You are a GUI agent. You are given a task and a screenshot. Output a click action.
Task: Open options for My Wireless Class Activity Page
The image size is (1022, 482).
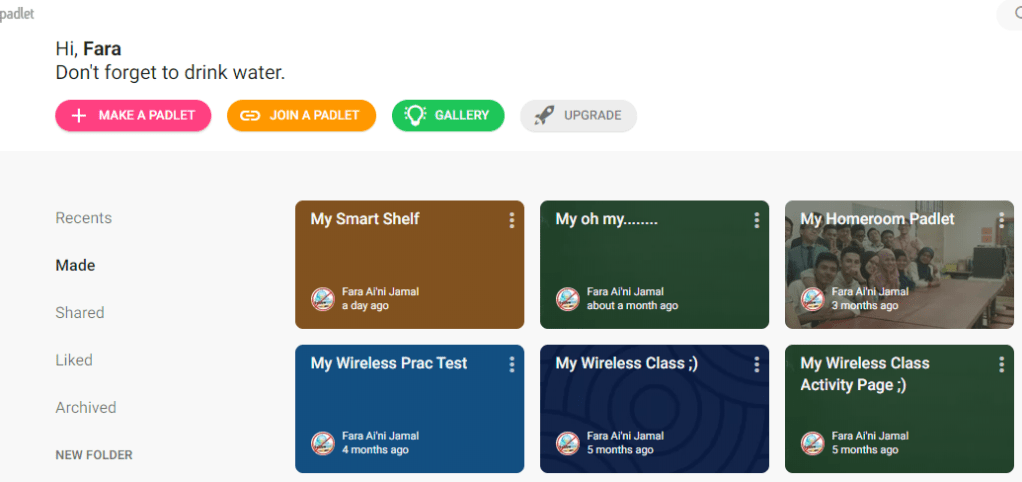coord(1002,364)
